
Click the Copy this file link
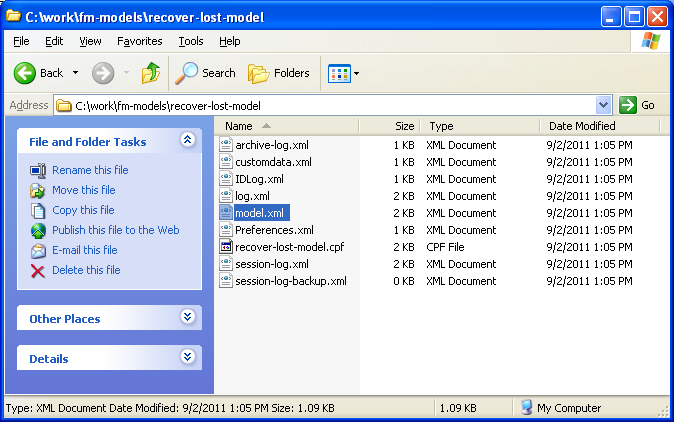click(83, 210)
